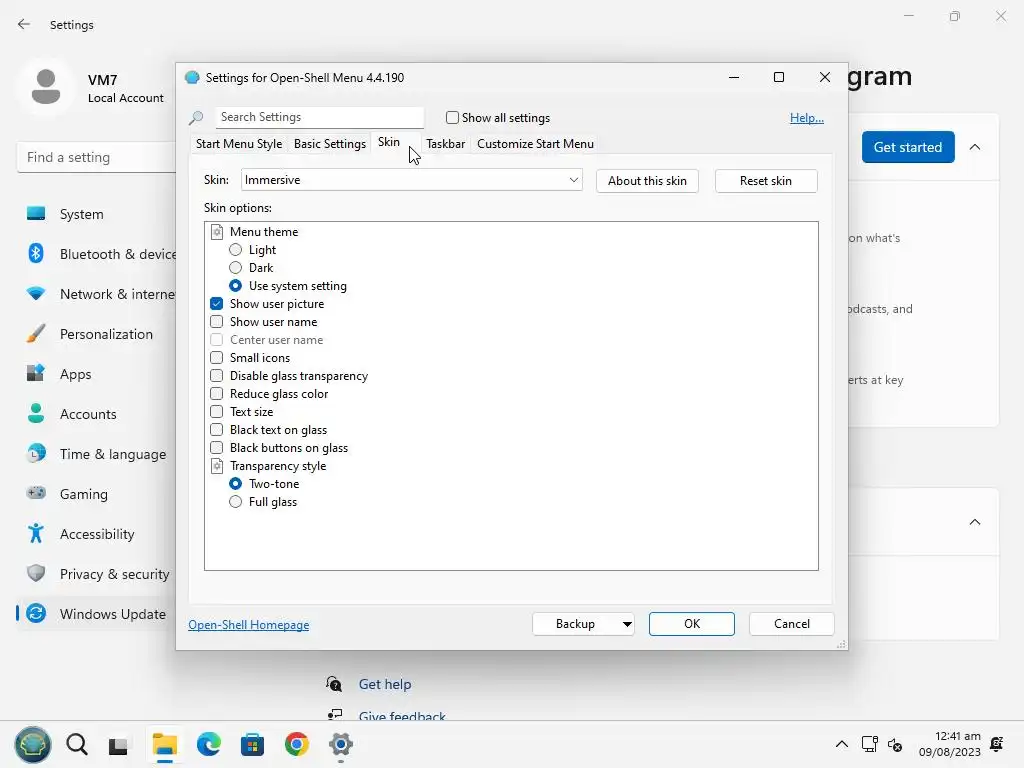Open the Open-Shell Homepage link
1024x768 pixels.
[249, 625]
